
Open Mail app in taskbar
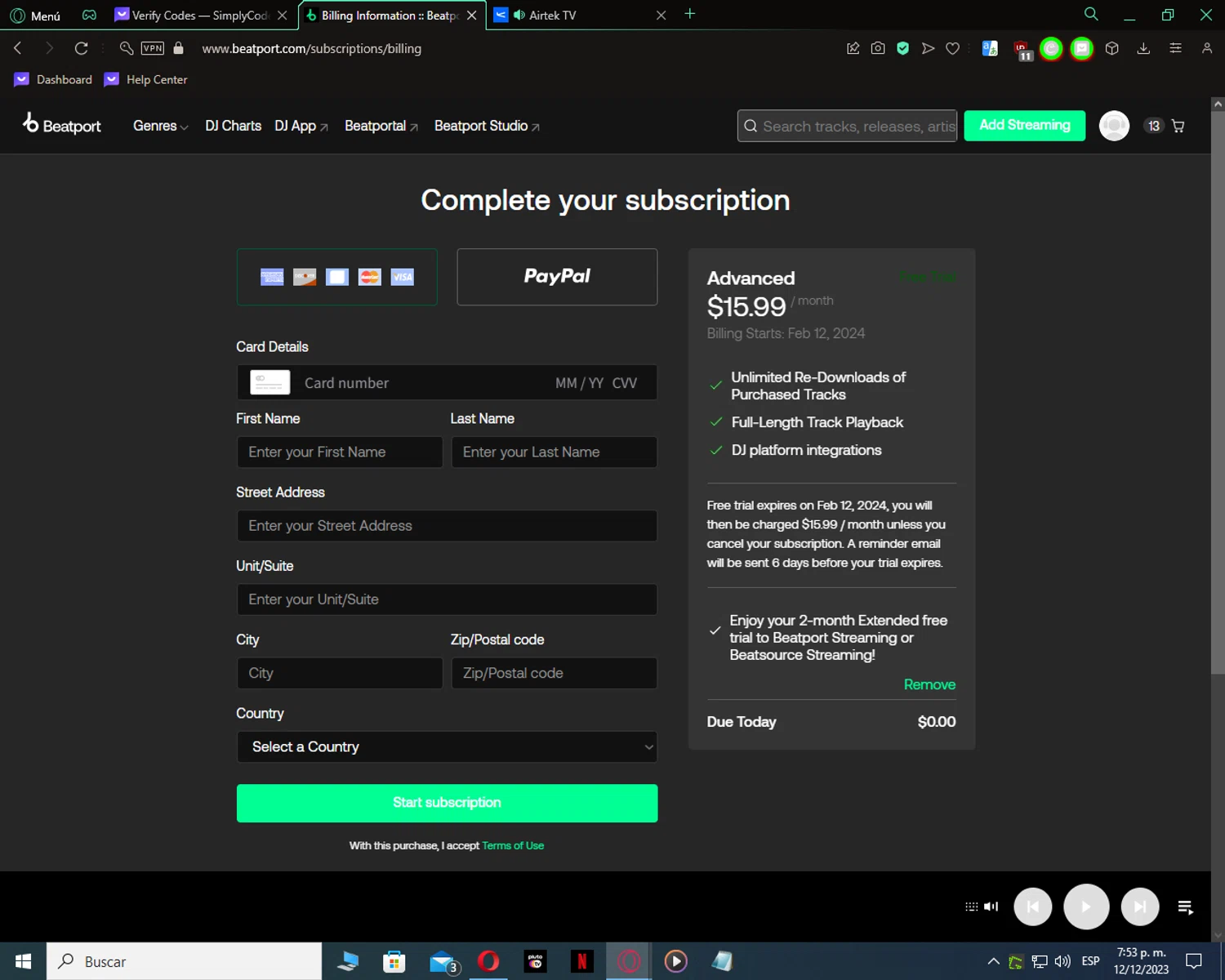coord(443,961)
